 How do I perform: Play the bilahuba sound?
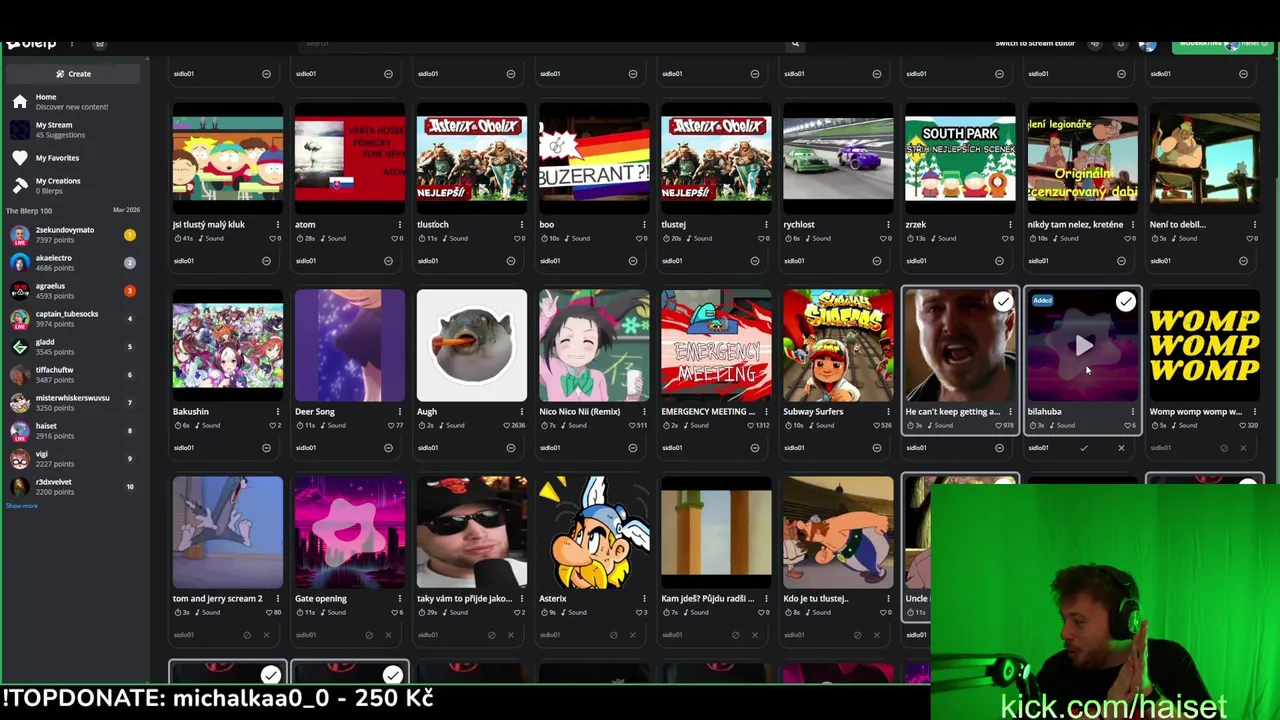click(1084, 346)
